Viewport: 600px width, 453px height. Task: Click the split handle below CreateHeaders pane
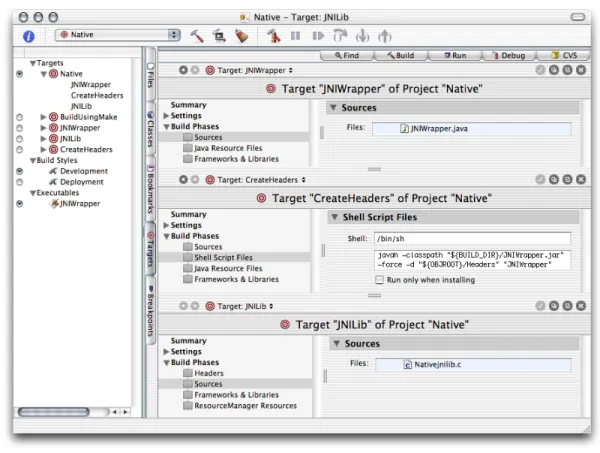pos(374,295)
